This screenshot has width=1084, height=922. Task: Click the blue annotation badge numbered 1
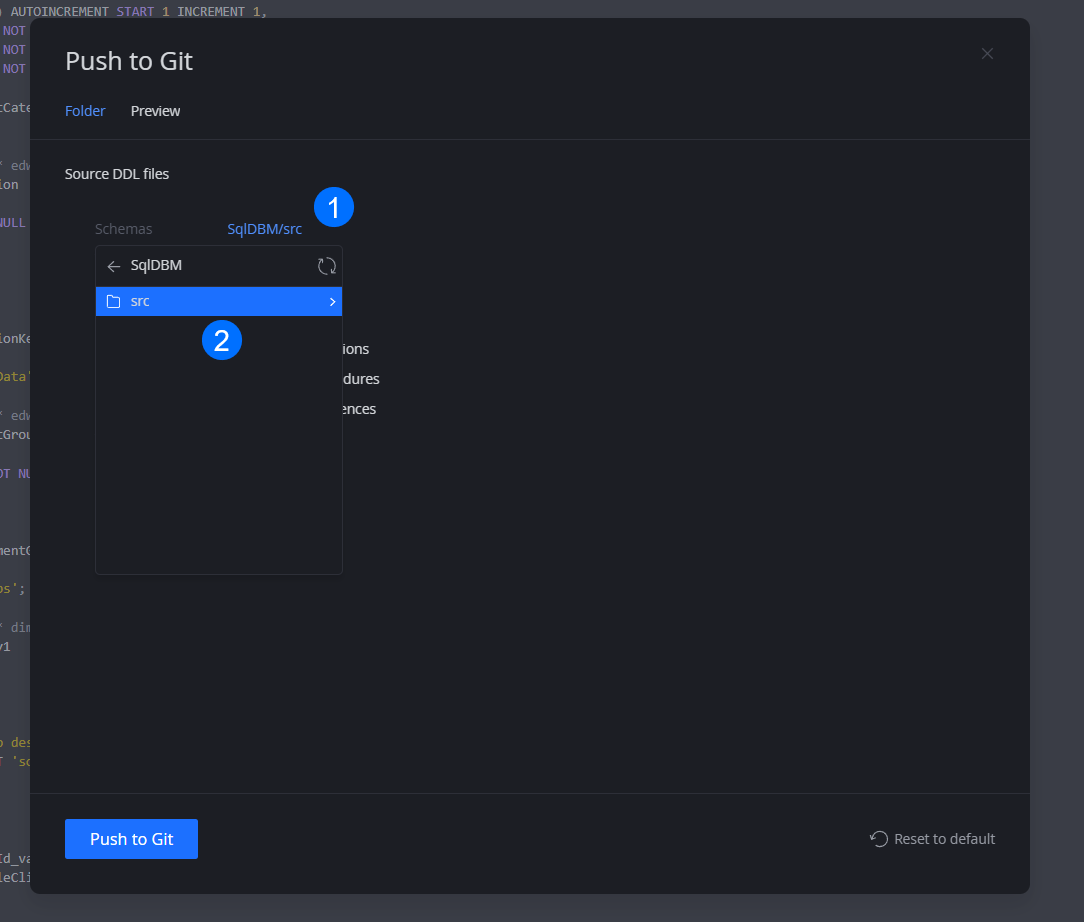334,208
